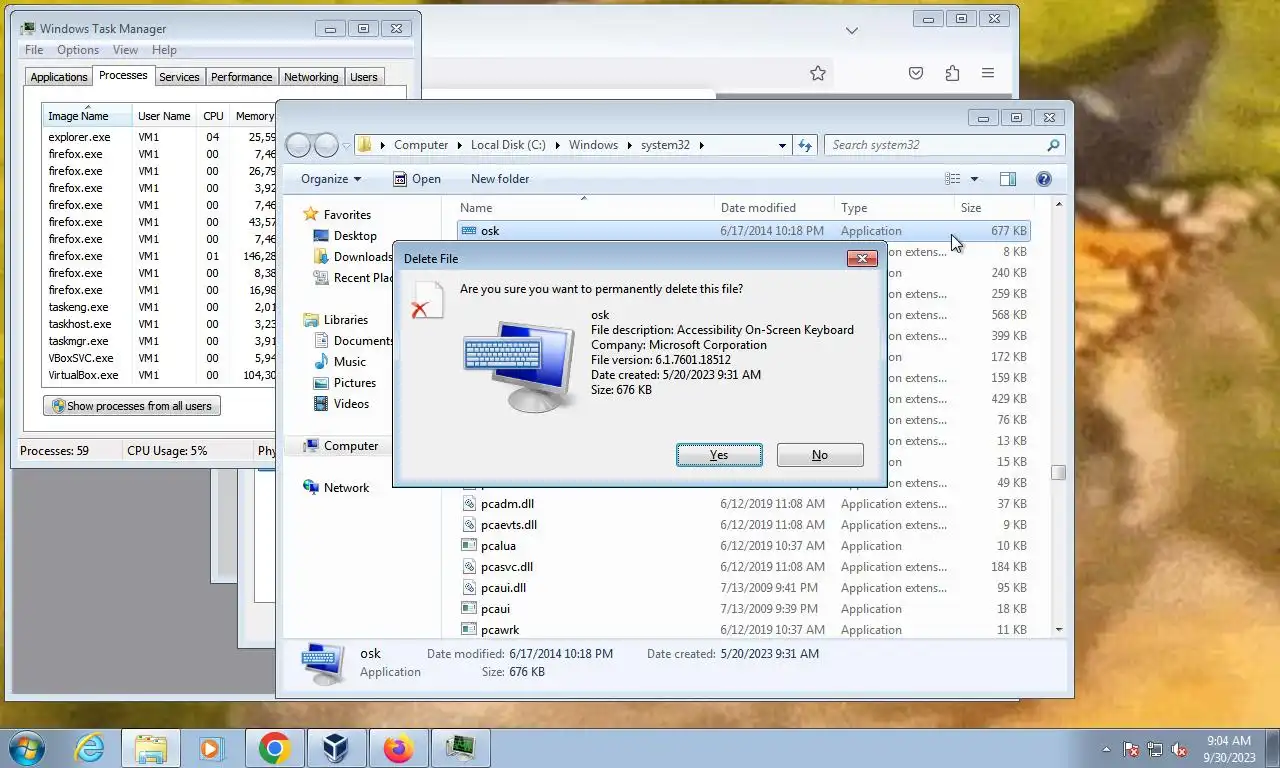Open Google Chrome from taskbar
This screenshot has width=1280, height=768.
point(274,748)
